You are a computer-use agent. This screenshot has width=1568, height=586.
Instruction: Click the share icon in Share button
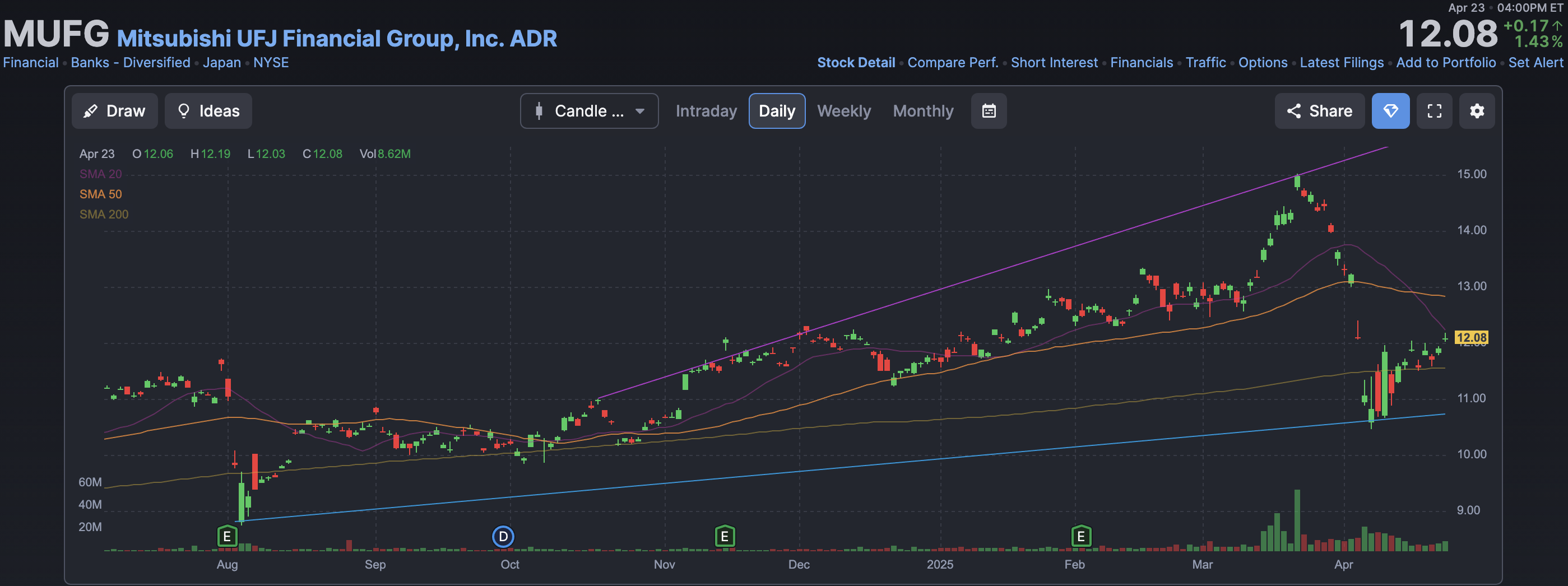point(1293,111)
